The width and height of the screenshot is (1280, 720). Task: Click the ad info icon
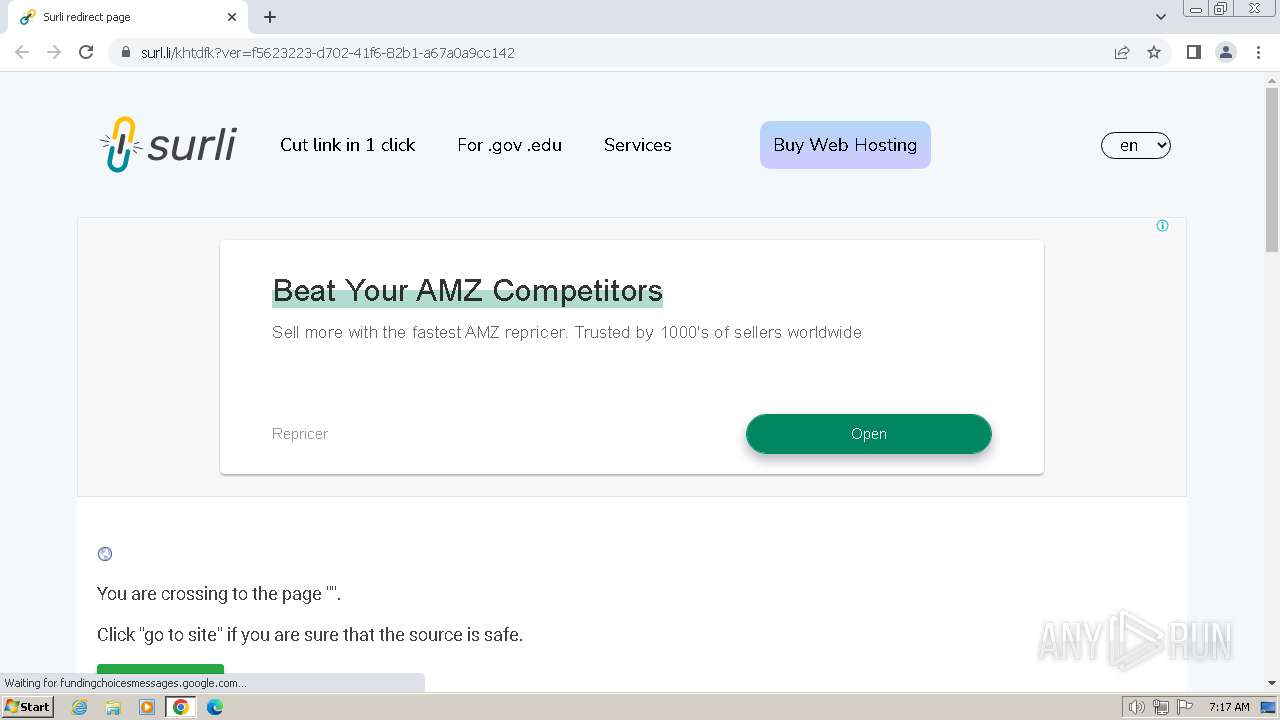point(1162,226)
